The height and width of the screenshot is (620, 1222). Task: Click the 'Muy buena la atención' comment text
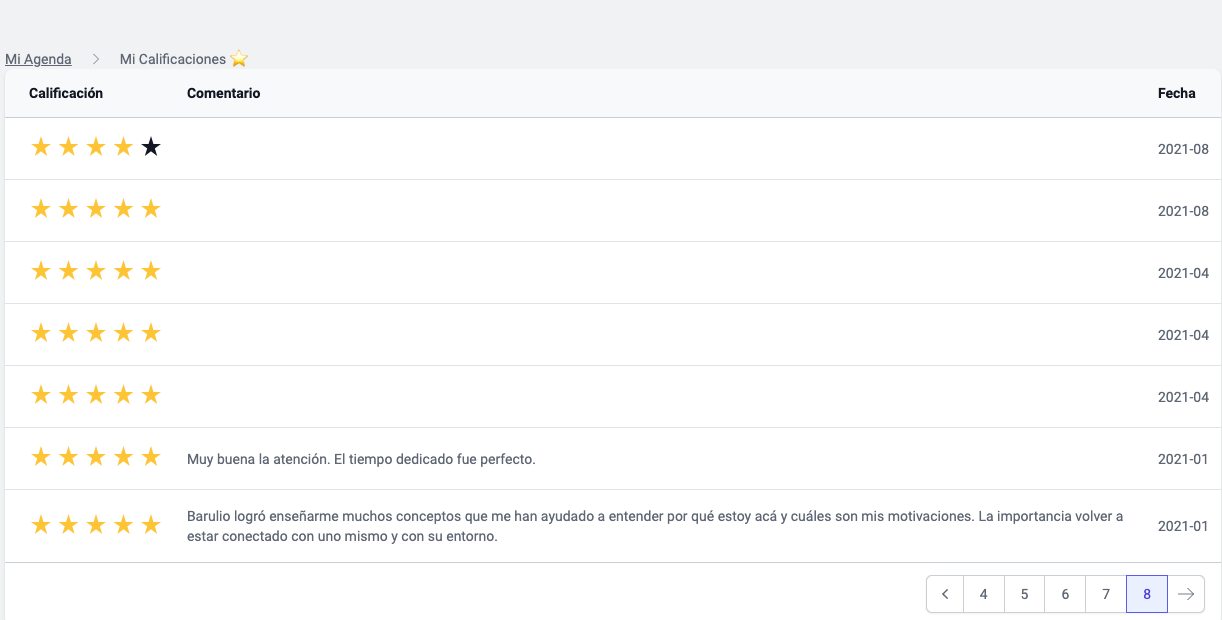[x=361, y=459]
